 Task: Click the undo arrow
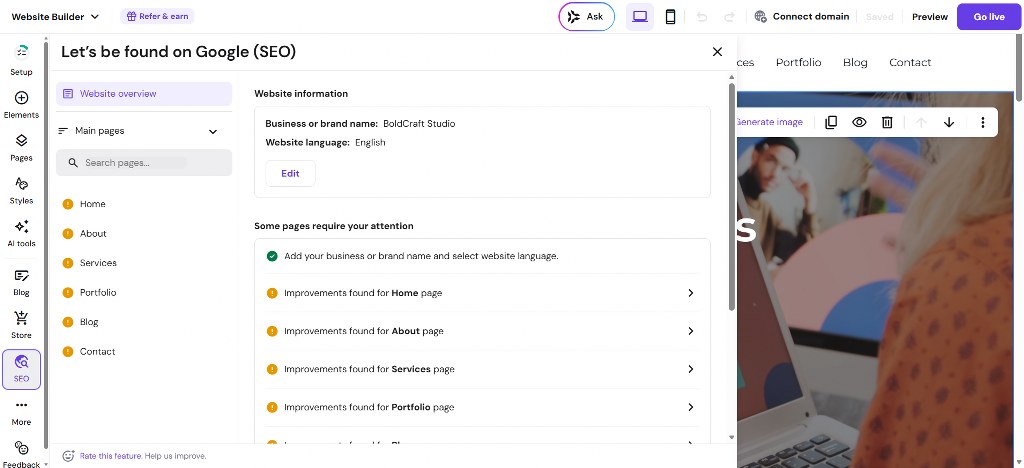702,17
